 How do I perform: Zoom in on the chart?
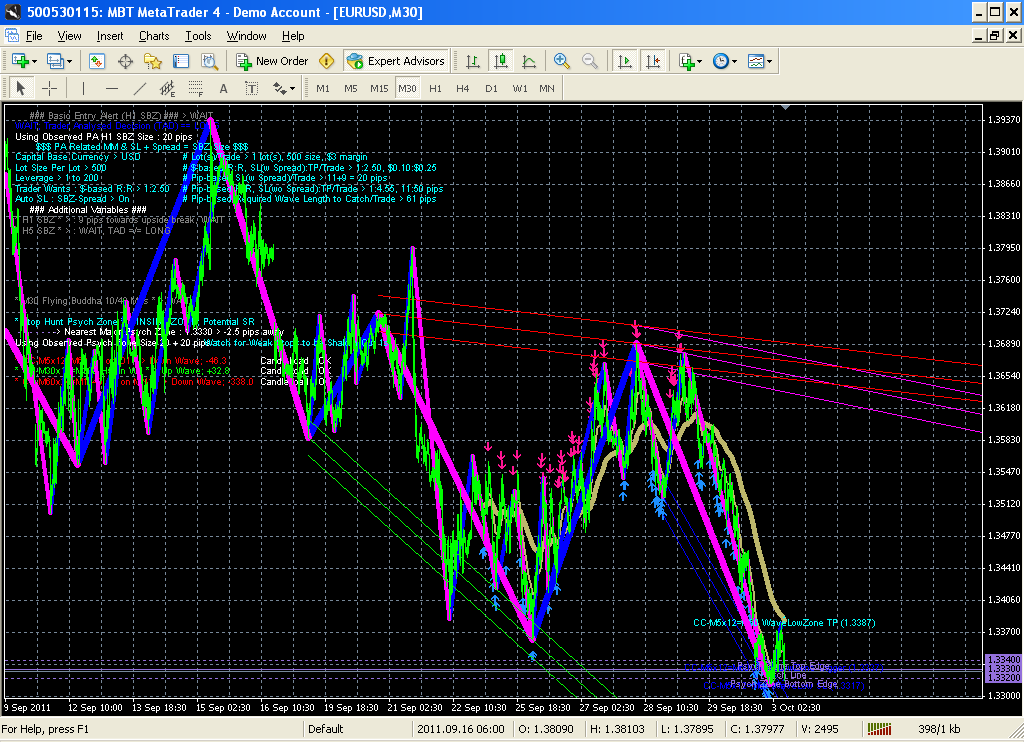point(562,61)
